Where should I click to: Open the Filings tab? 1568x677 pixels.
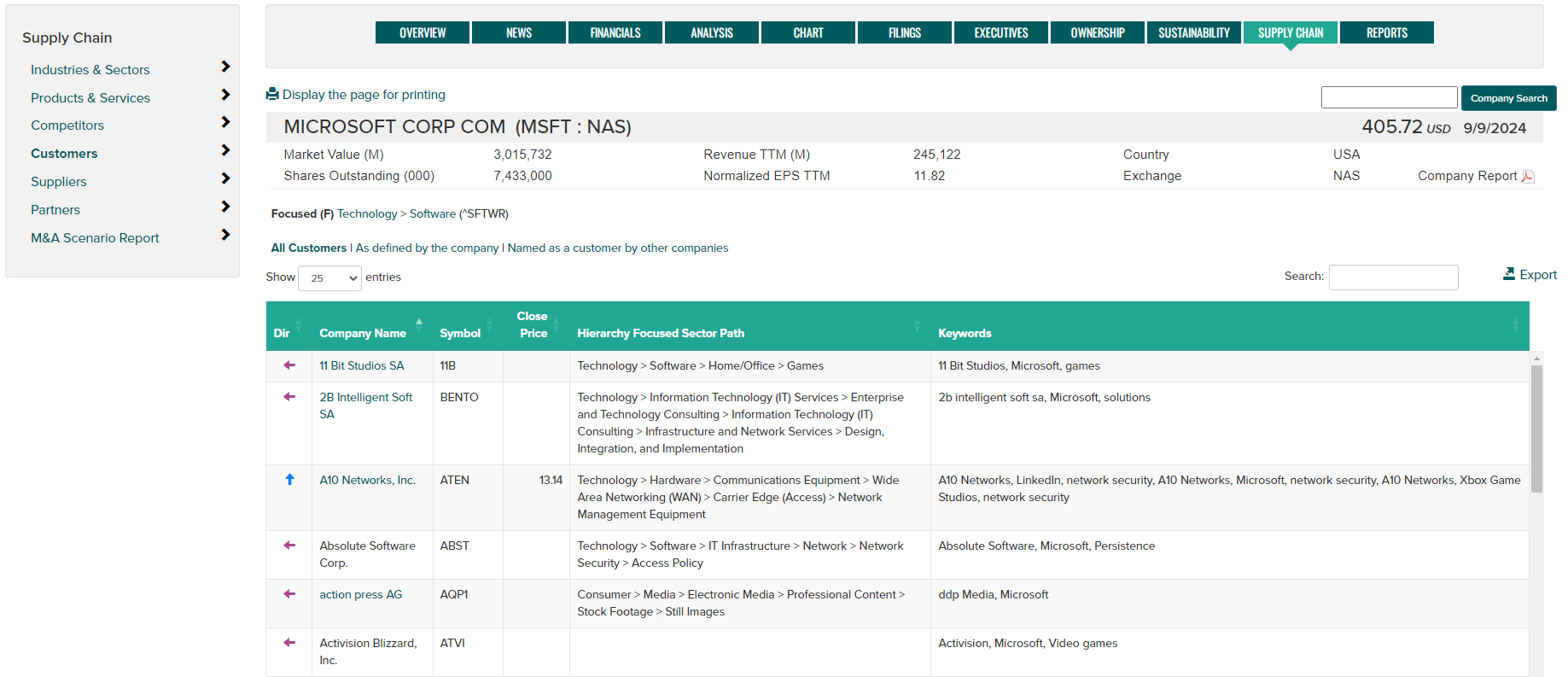coord(905,32)
